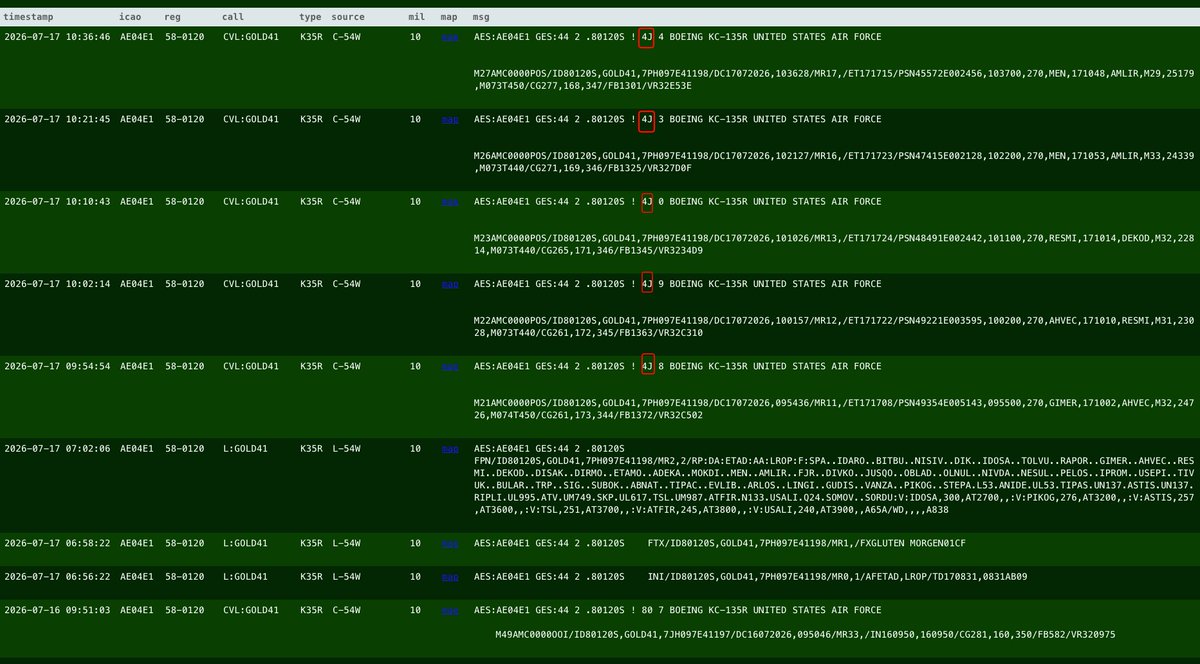This screenshot has height=664, width=1200.
Task: Click the 'INI/ID80120S' message text
Action: tap(836, 576)
